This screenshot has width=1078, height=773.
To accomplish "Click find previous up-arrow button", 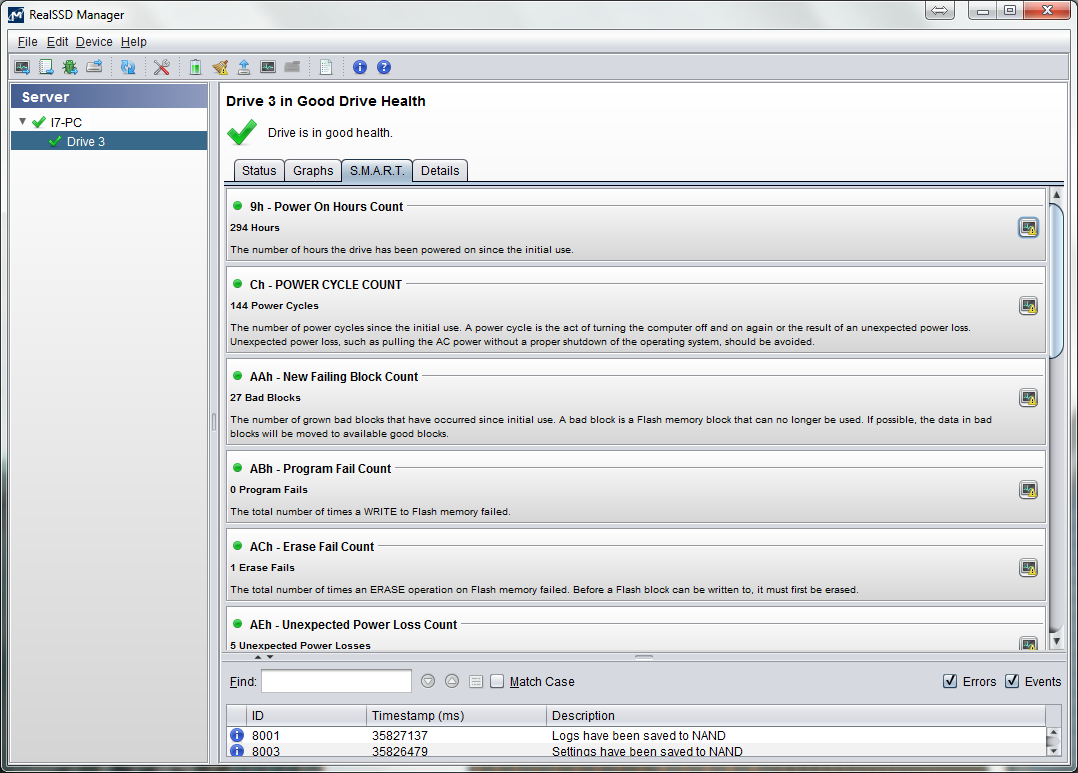I will (x=452, y=682).
